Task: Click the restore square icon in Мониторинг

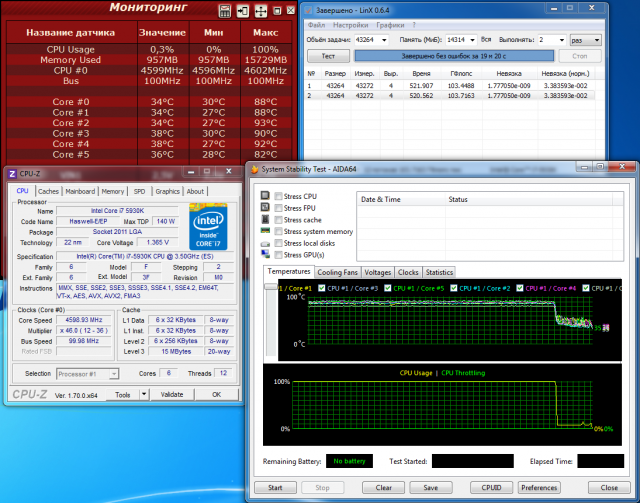Action: (x=277, y=11)
